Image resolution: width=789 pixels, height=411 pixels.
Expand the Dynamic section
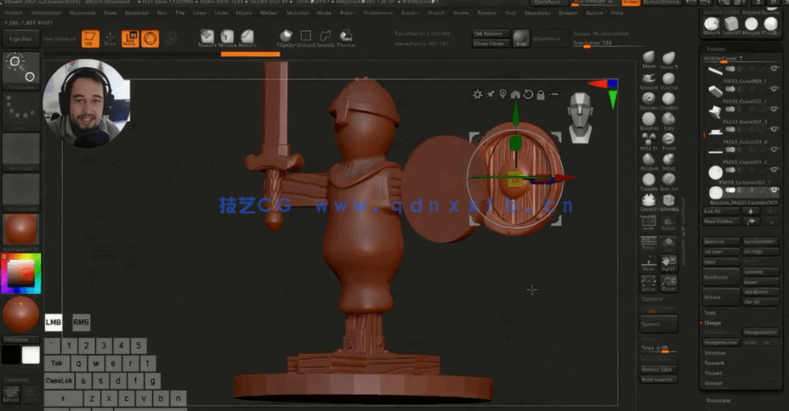(652, 299)
